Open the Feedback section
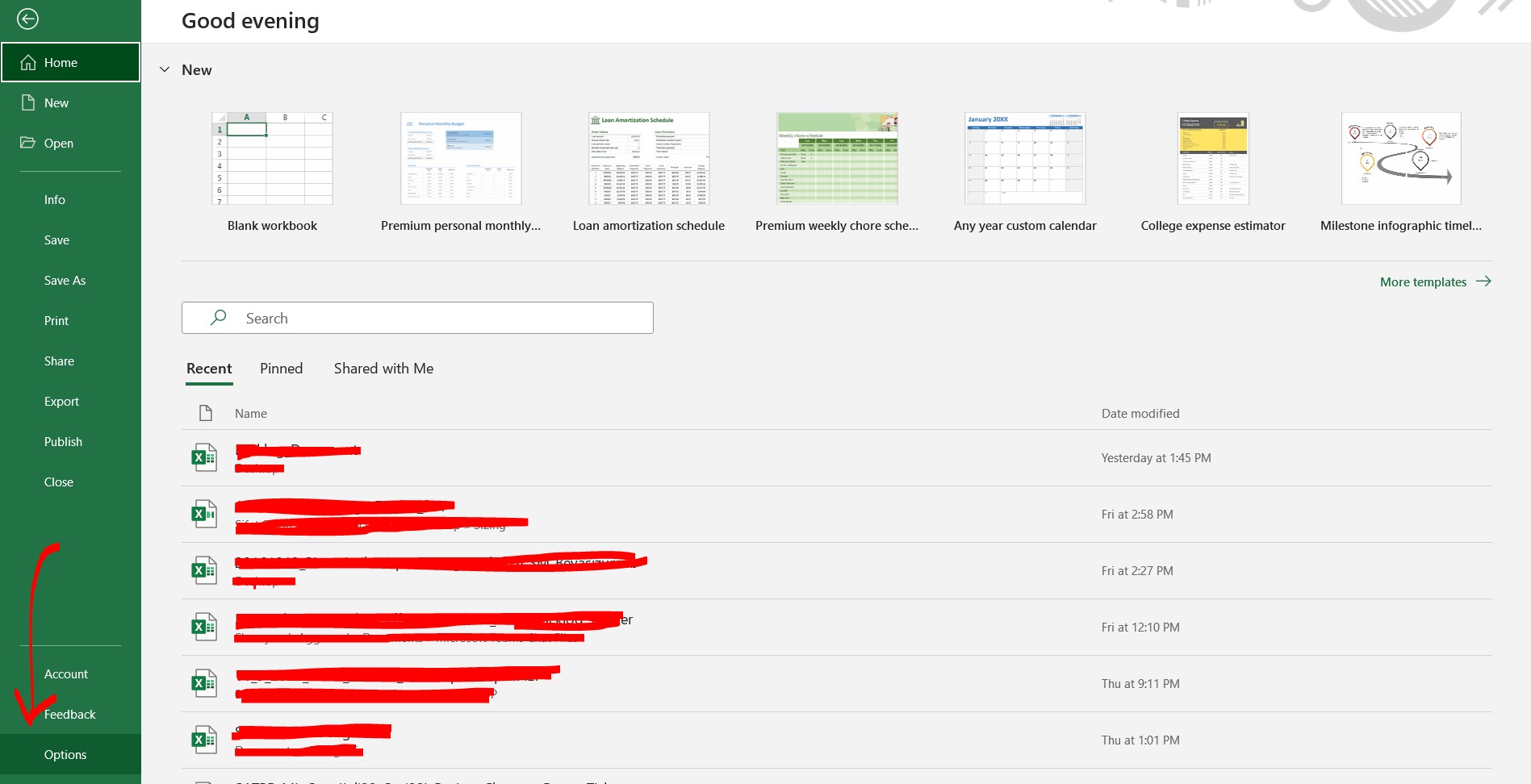Image resolution: width=1531 pixels, height=784 pixels. (x=69, y=714)
